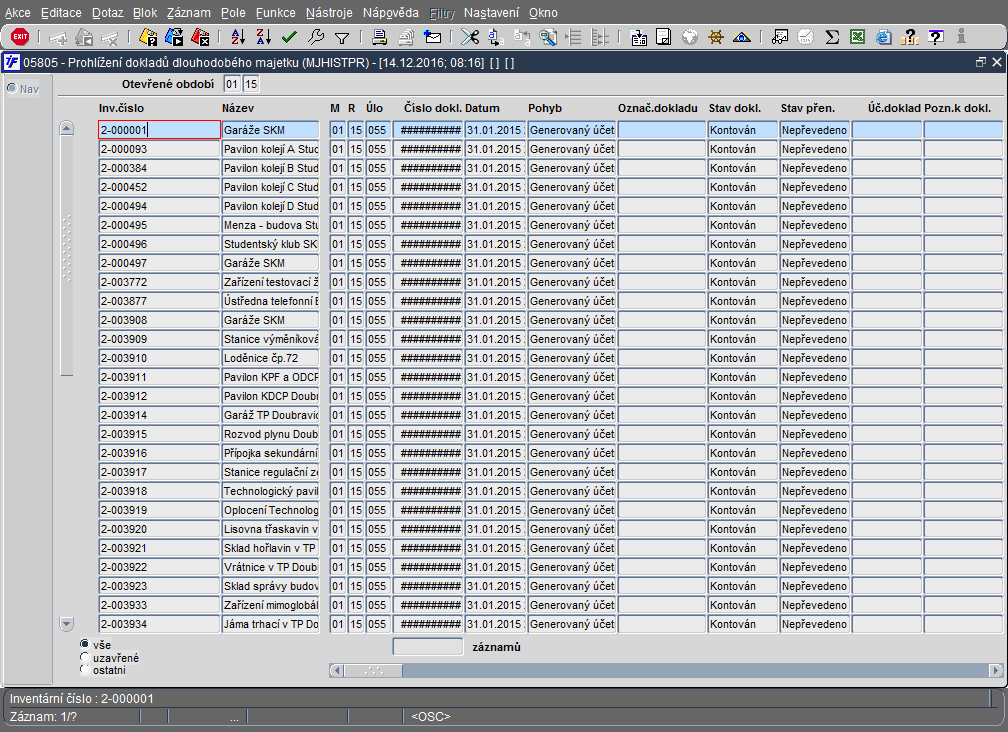Click the Datum cell for 2-003920
This screenshot has height=732, width=1008.
[x=495, y=529]
